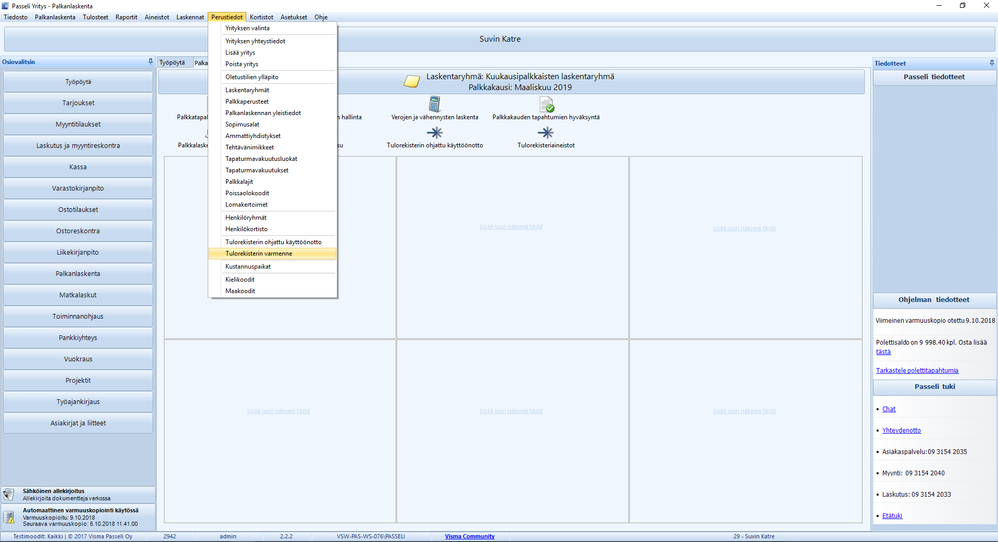
Task: Choose Ammattiyhdistykset menu entry
Action: [272, 136]
